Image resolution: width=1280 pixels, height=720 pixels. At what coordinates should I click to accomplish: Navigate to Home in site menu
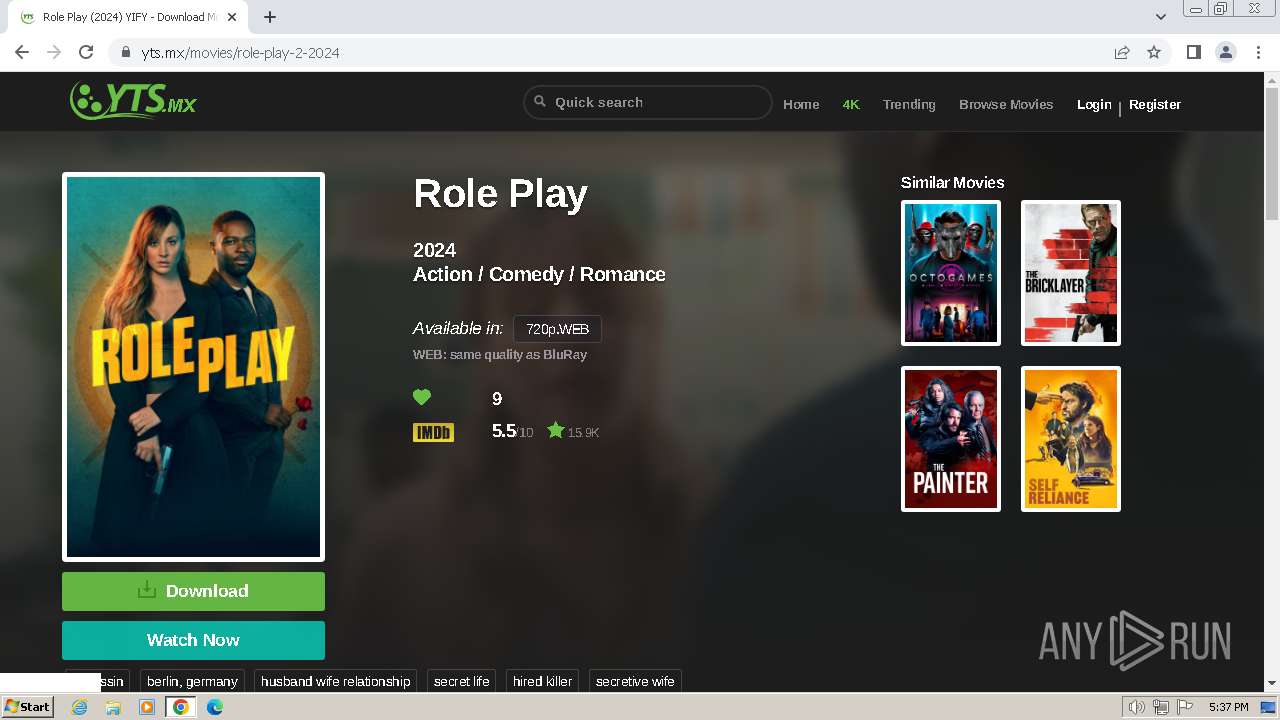coord(801,104)
